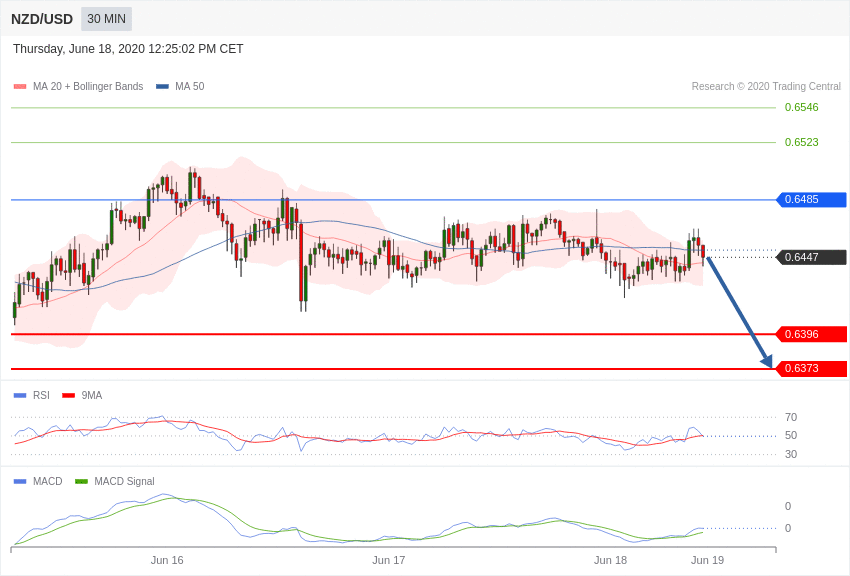Image resolution: width=850 pixels, height=576 pixels.
Task: Select the NZD/USD pair title
Action: 42,19
